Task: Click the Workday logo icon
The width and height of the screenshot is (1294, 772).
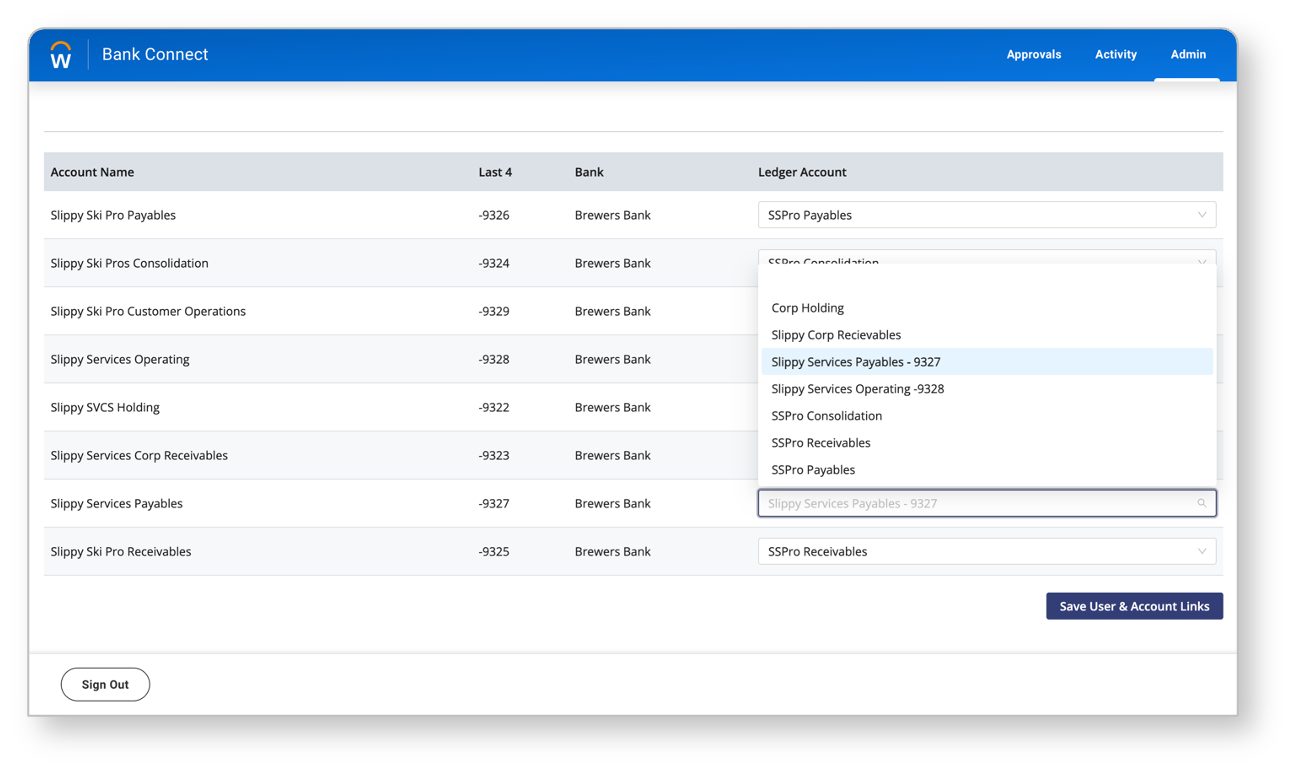Action: click(x=61, y=55)
